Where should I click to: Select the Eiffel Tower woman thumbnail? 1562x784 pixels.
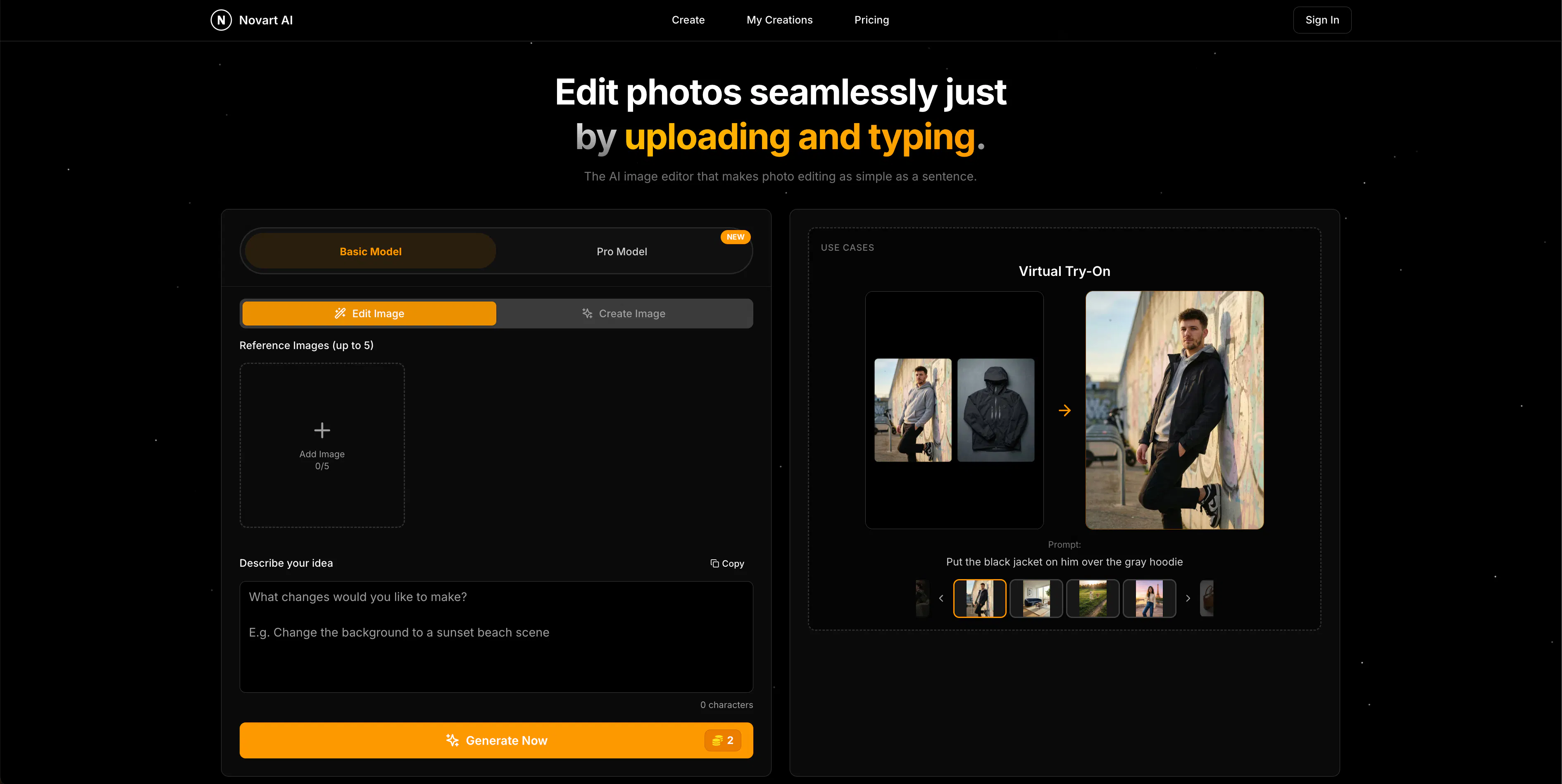1149,599
